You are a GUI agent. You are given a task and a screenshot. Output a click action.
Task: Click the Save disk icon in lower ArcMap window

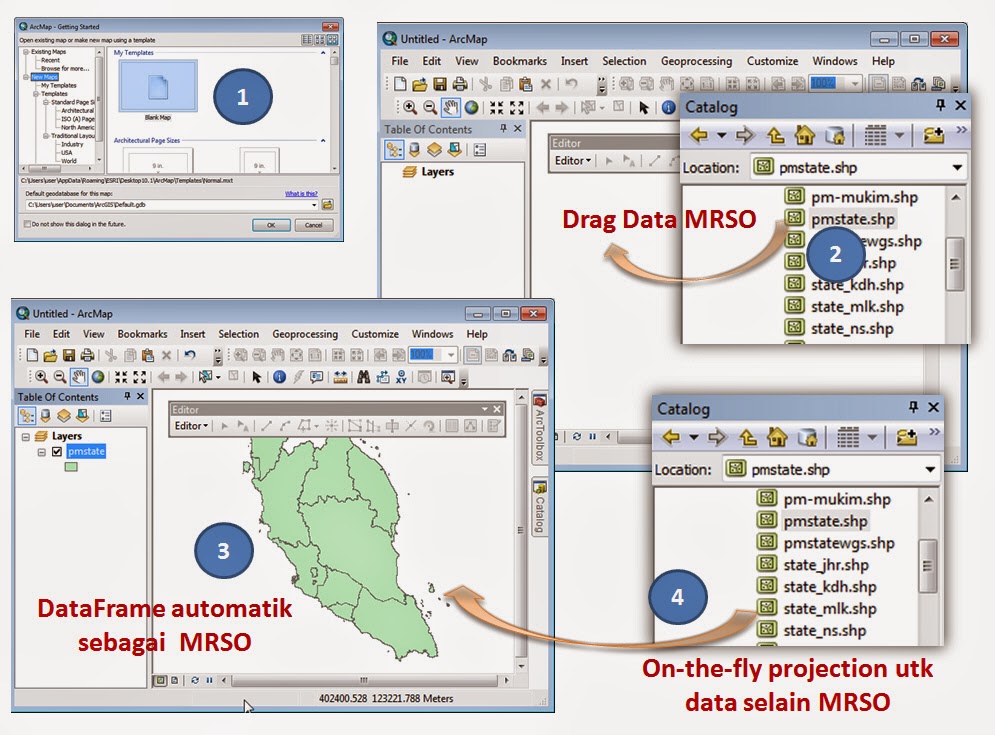(x=69, y=355)
